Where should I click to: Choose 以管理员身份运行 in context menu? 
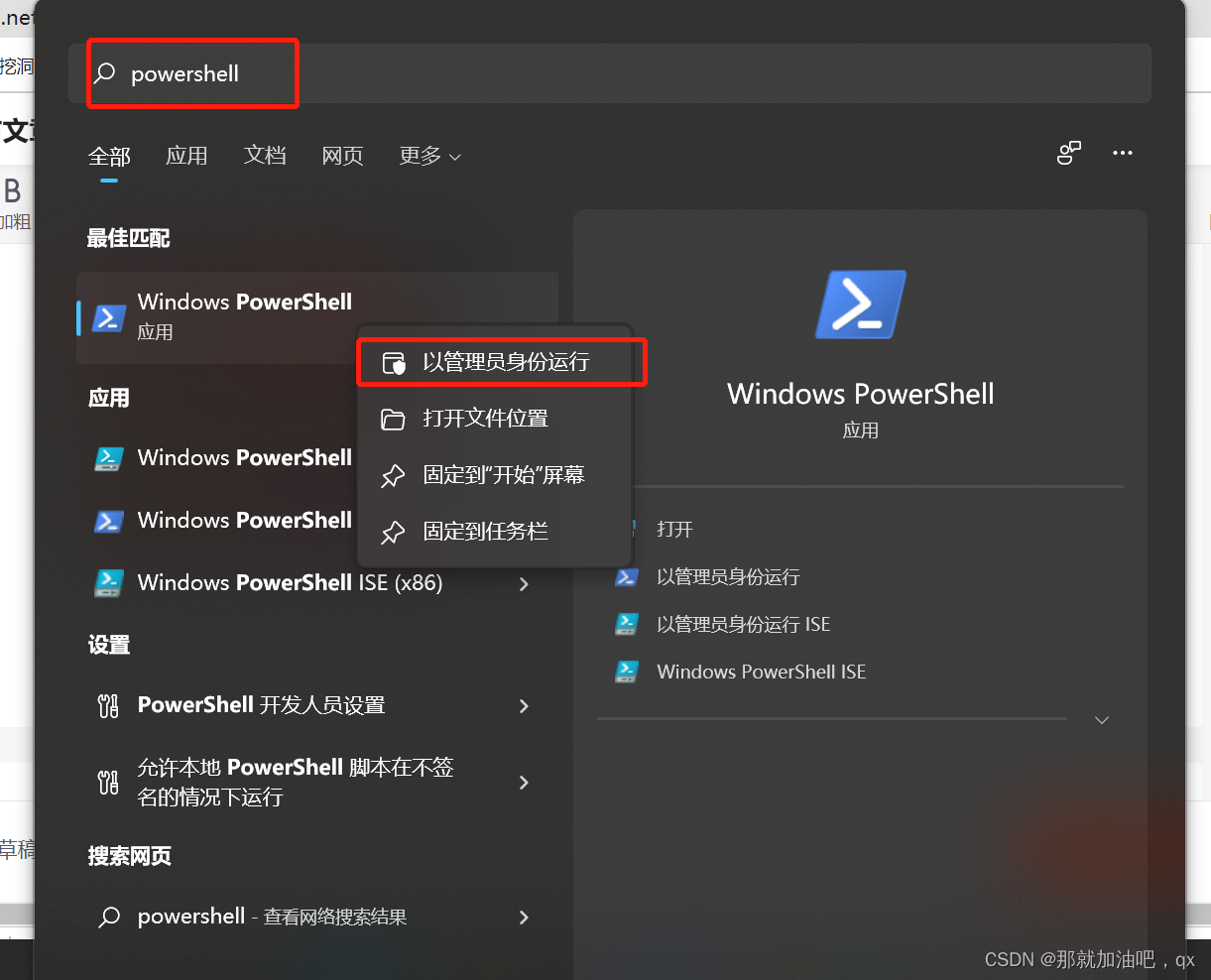(494, 362)
